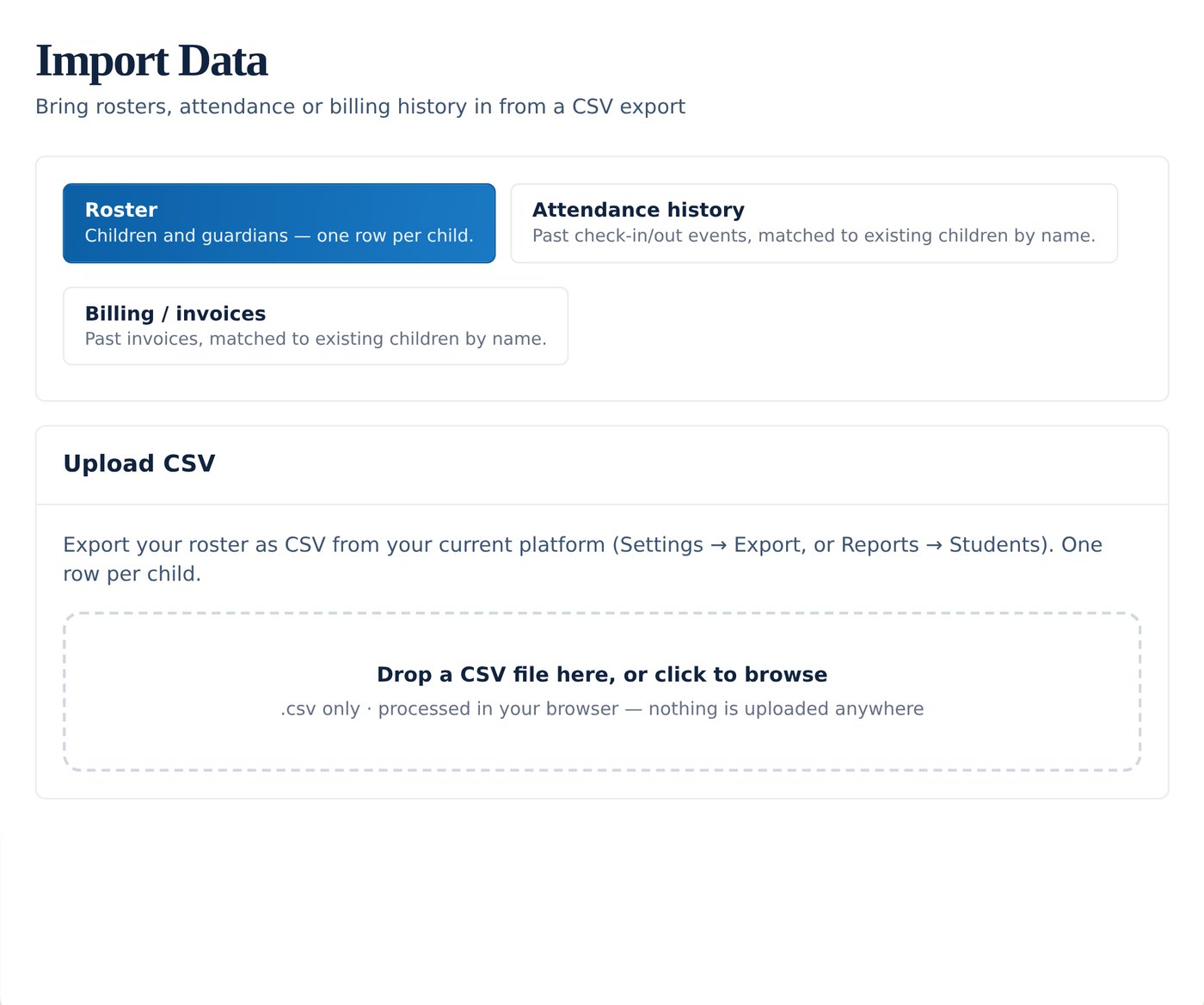Click the 'Upload CSV' section heading
The width and height of the screenshot is (1204, 1005).
coord(139,463)
